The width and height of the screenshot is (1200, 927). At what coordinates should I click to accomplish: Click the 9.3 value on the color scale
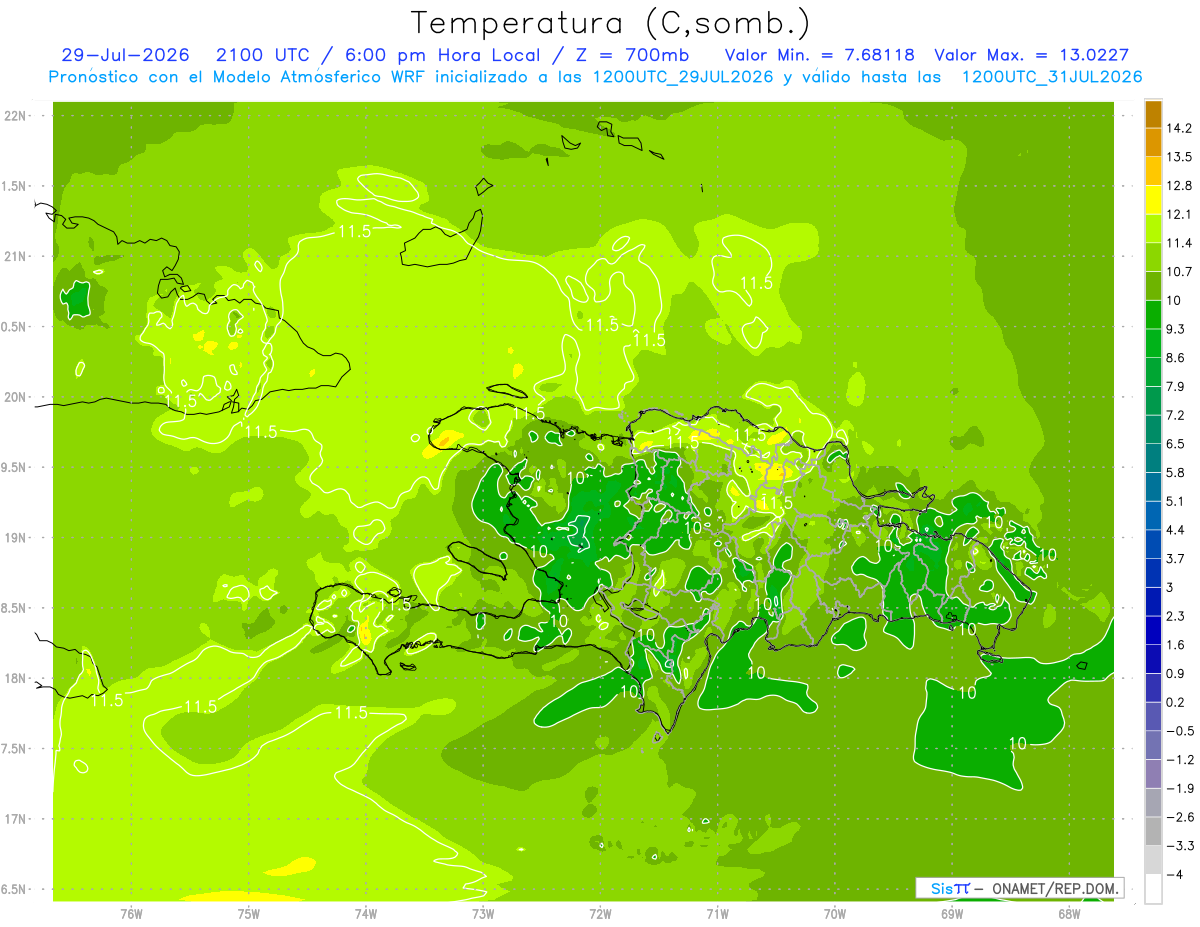click(1176, 329)
